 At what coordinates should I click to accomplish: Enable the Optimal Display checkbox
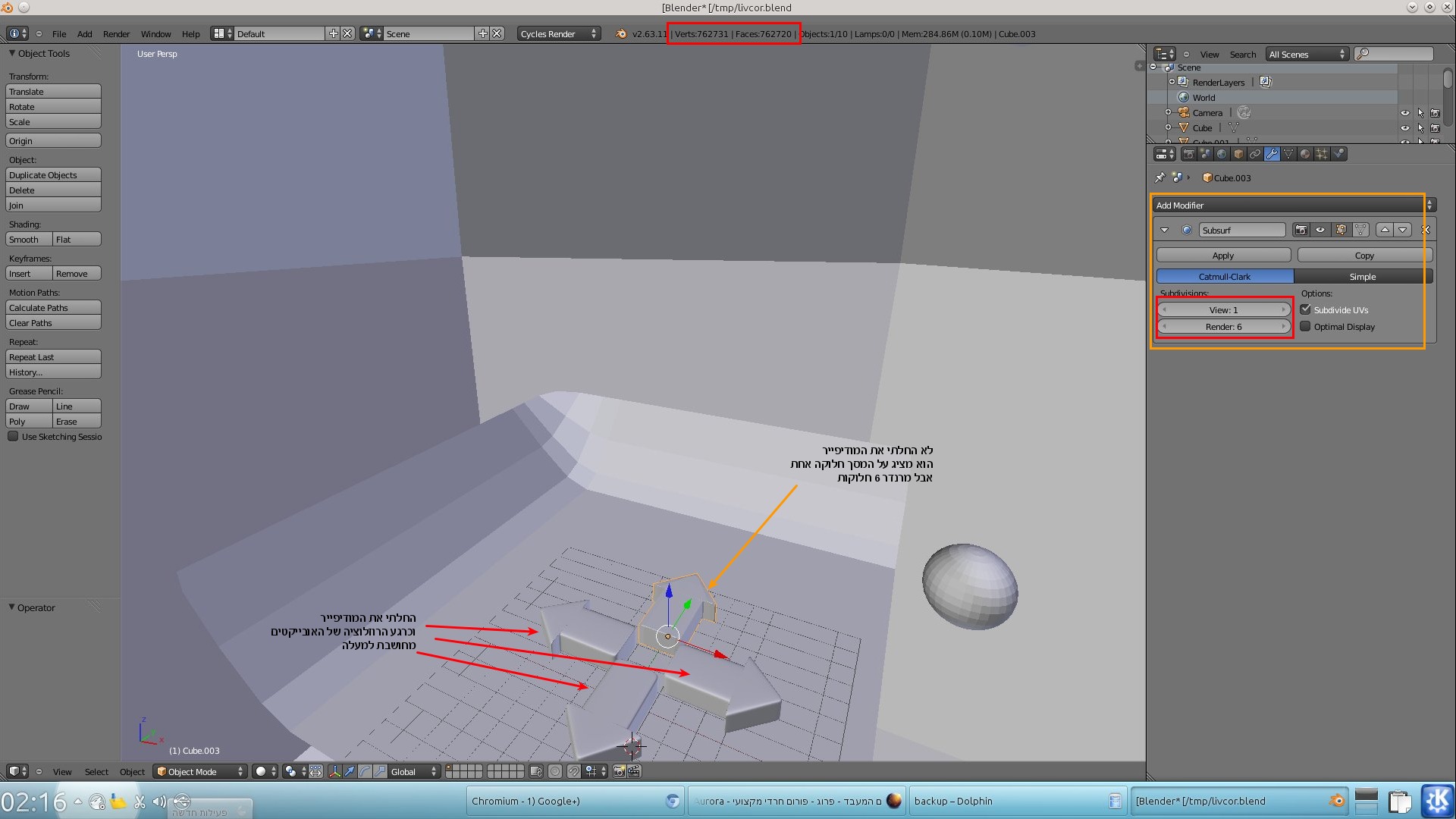click(1305, 326)
